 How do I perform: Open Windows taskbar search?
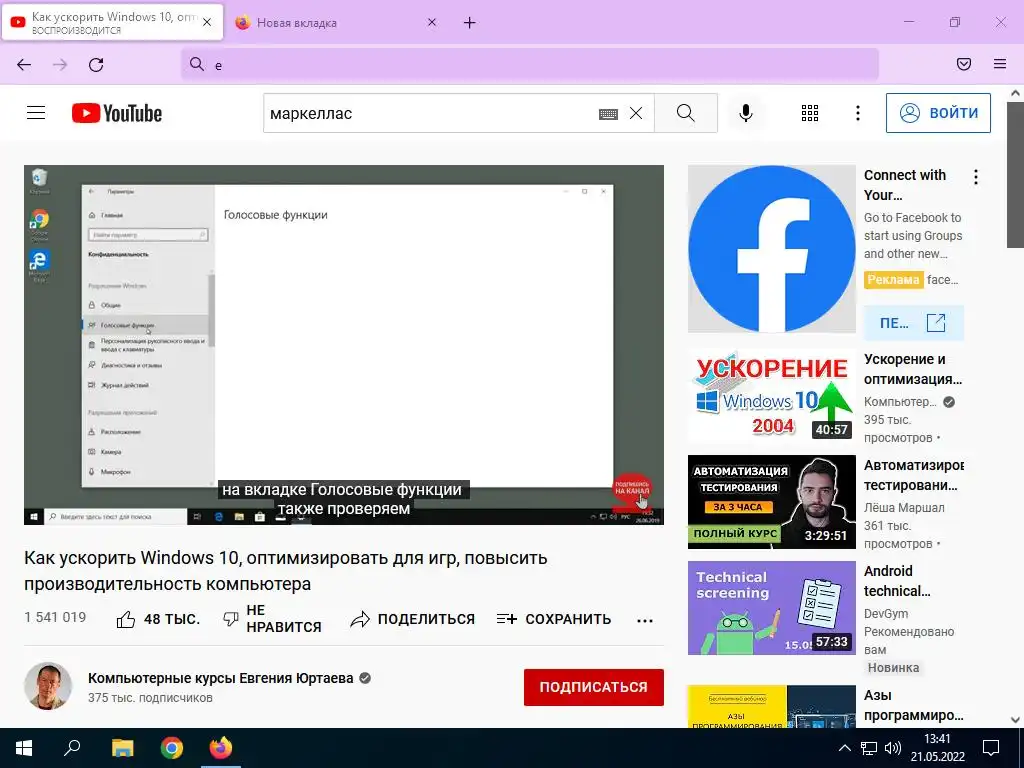tap(72, 748)
